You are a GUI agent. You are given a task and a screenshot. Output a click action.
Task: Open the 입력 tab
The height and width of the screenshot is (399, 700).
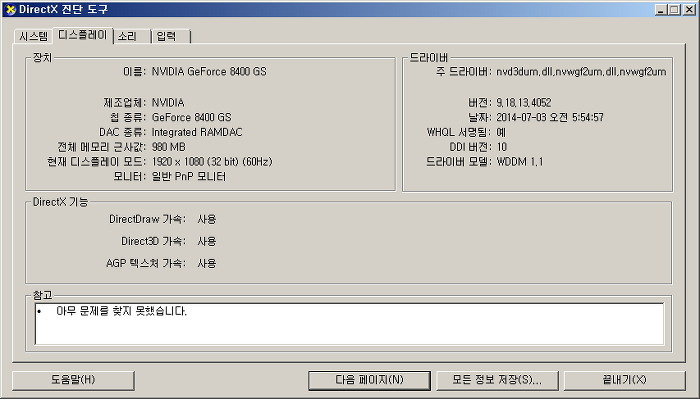click(x=171, y=36)
